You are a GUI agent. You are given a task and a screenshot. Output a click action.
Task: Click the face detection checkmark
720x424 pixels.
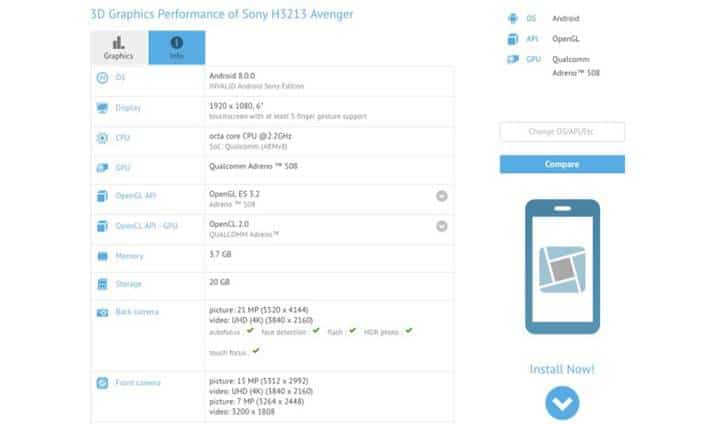(x=316, y=330)
